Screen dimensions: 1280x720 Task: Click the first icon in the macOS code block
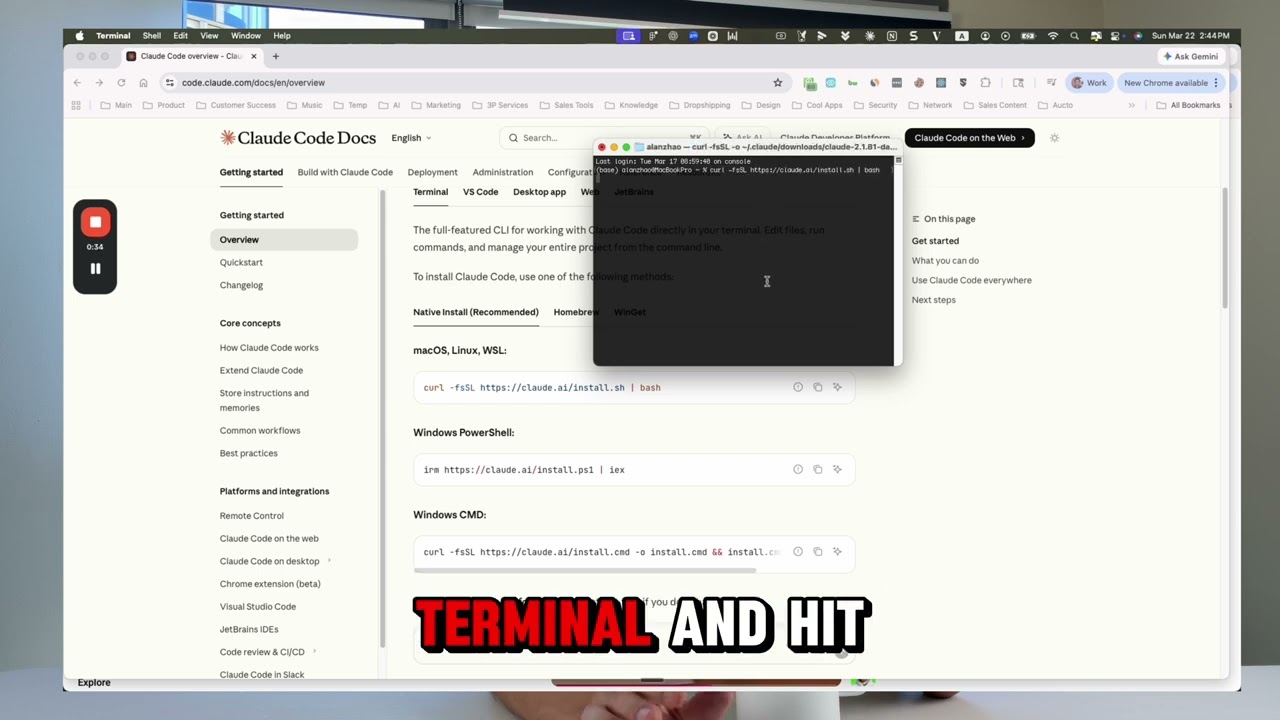pyautogui.click(x=798, y=387)
